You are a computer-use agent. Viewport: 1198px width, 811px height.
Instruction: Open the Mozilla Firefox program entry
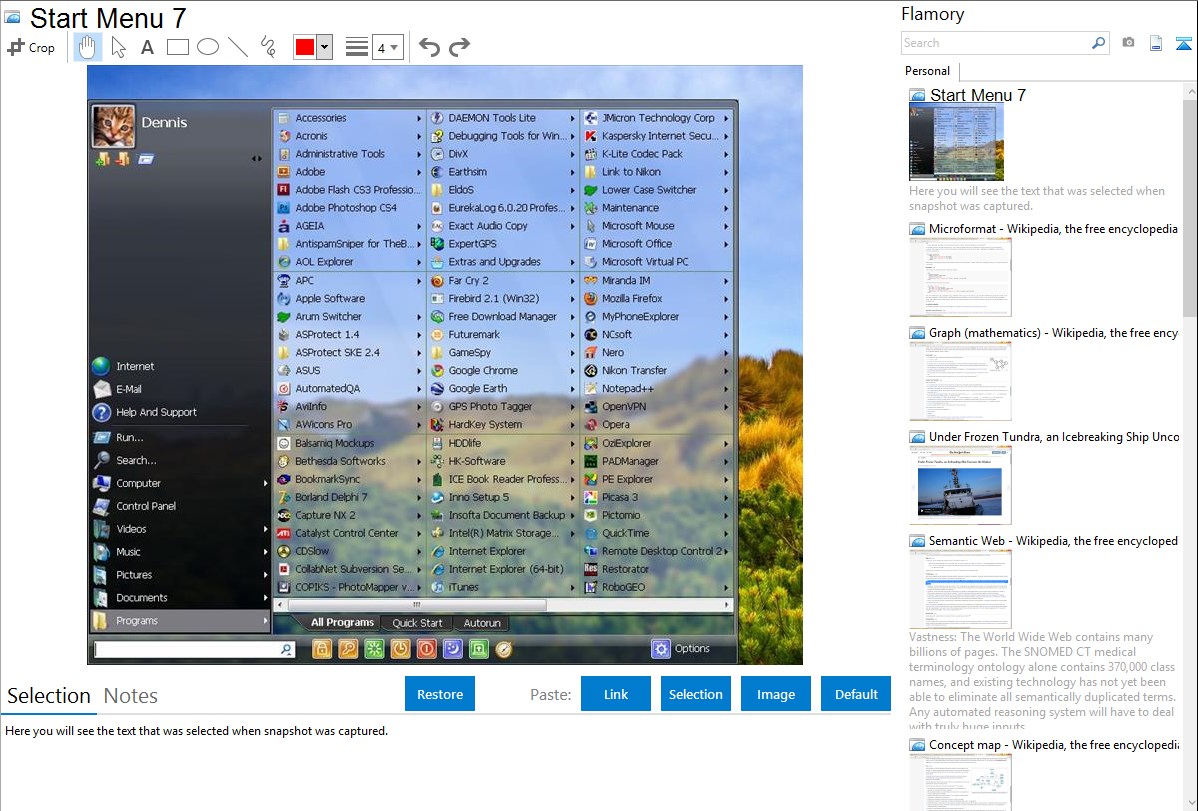coord(656,298)
